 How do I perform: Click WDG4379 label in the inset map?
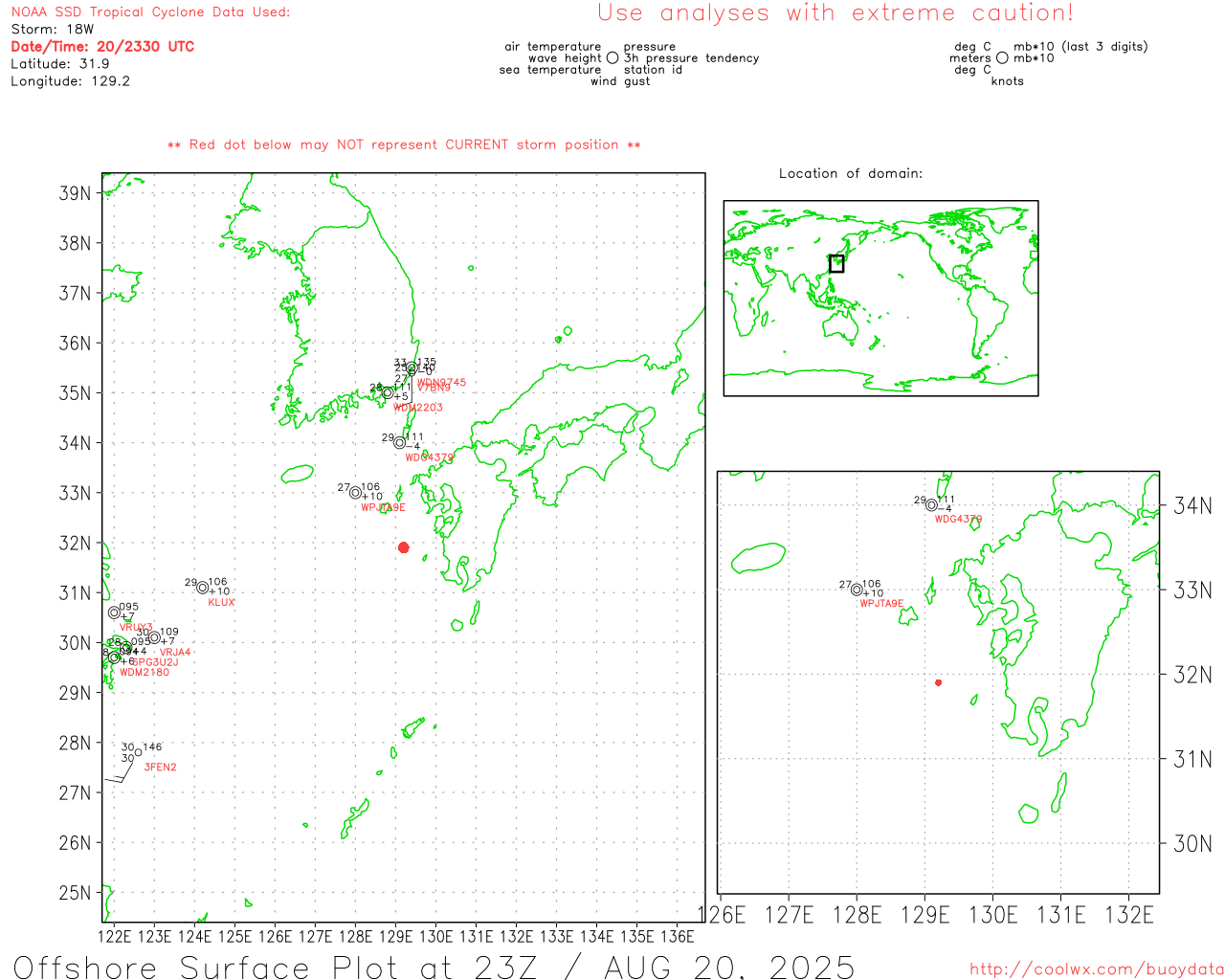(959, 520)
